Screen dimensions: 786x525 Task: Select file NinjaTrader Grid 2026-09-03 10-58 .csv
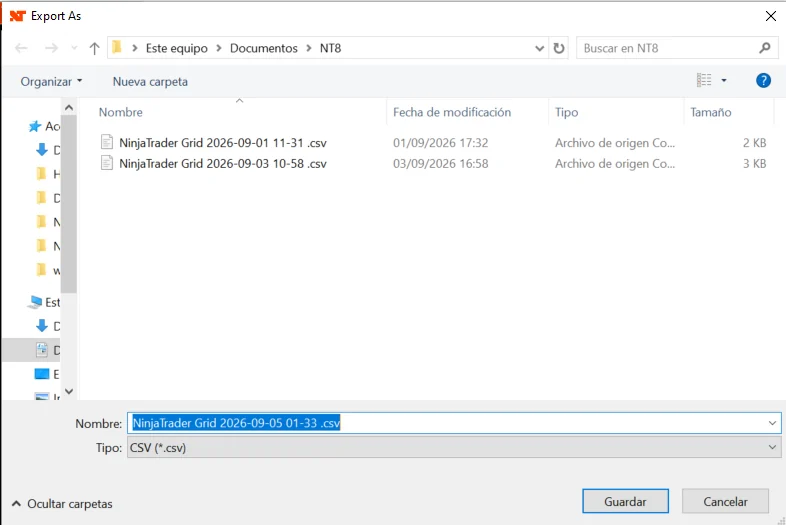click(x=223, y=163)
